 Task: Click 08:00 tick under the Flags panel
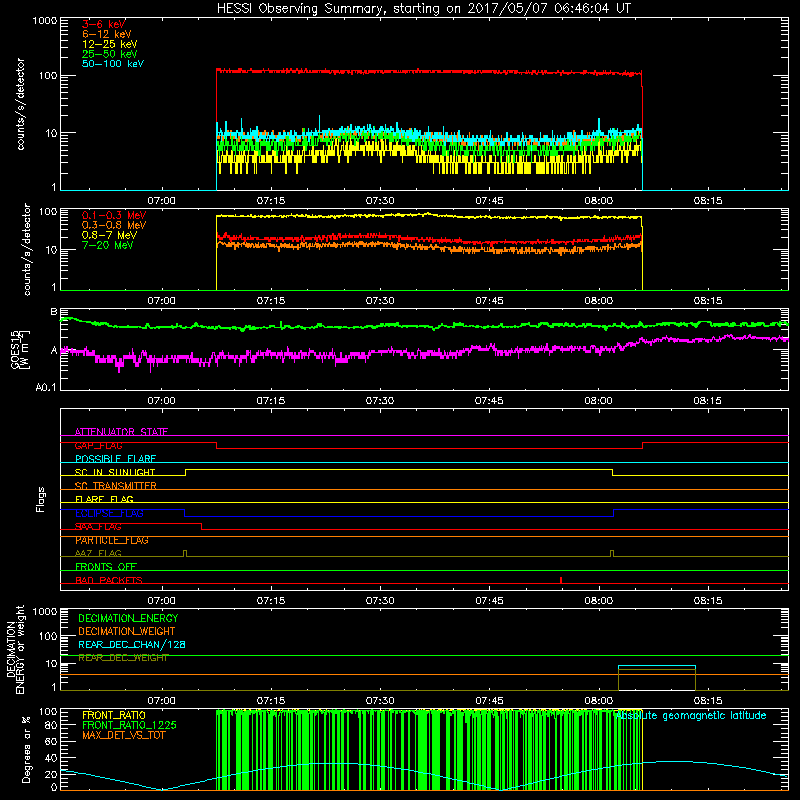click(x=598, y=601)
